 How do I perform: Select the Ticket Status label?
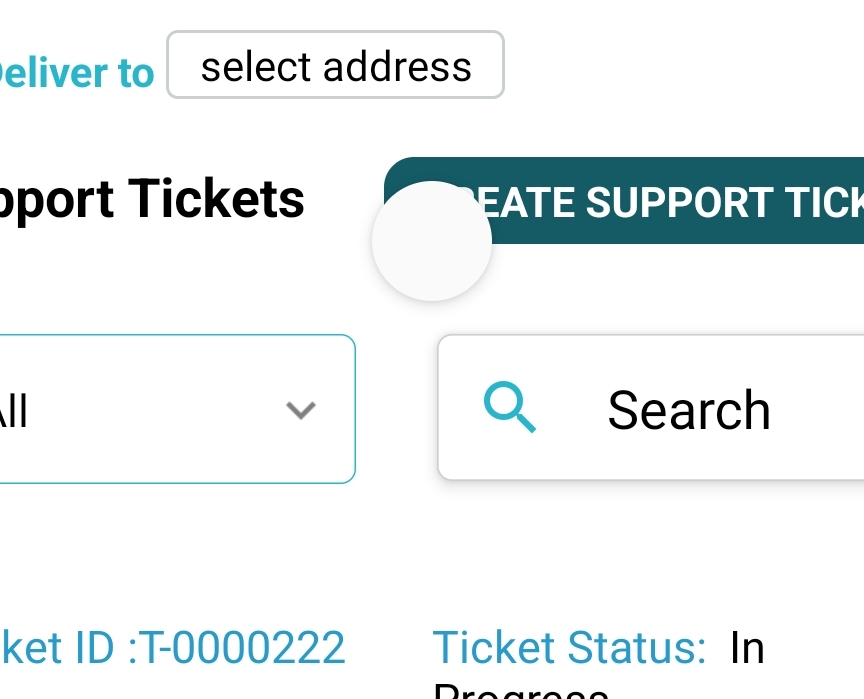[569, 647]
